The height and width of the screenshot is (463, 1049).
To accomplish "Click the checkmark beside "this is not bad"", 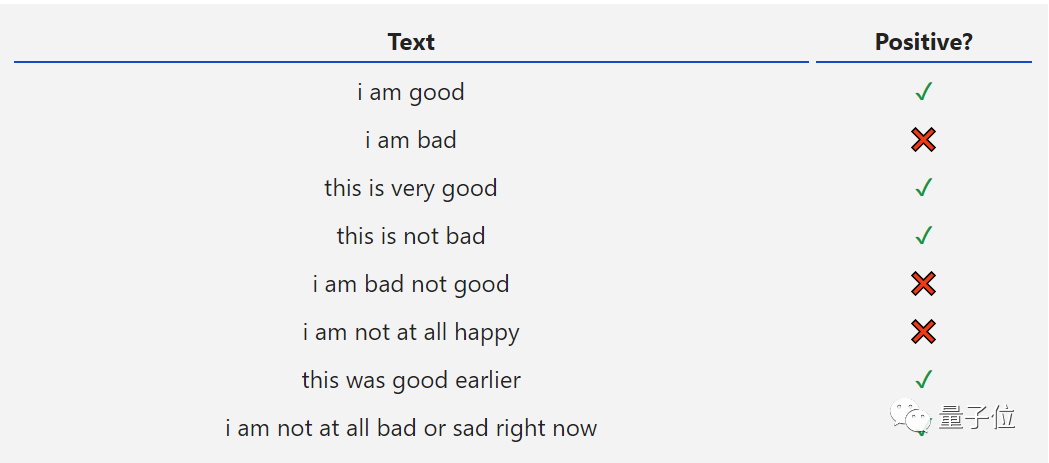I will (x=923, y=236).
